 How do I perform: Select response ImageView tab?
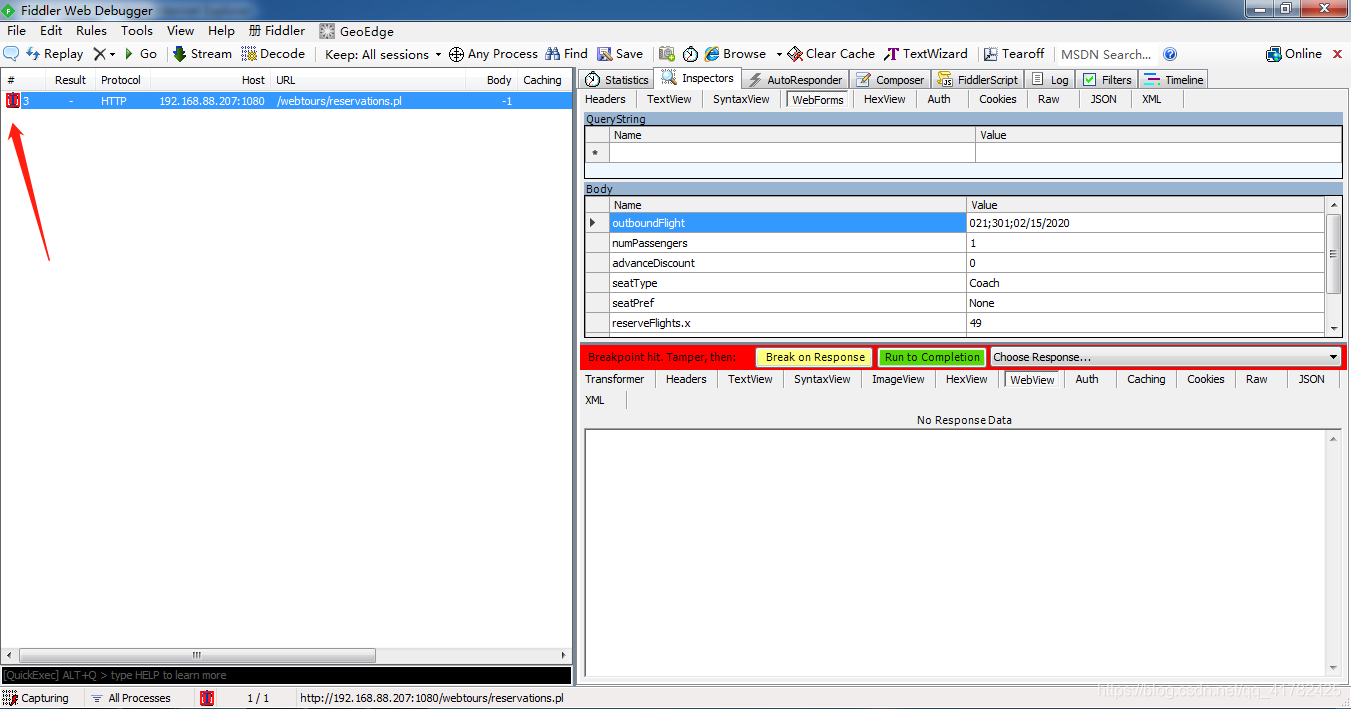point(898,379)
